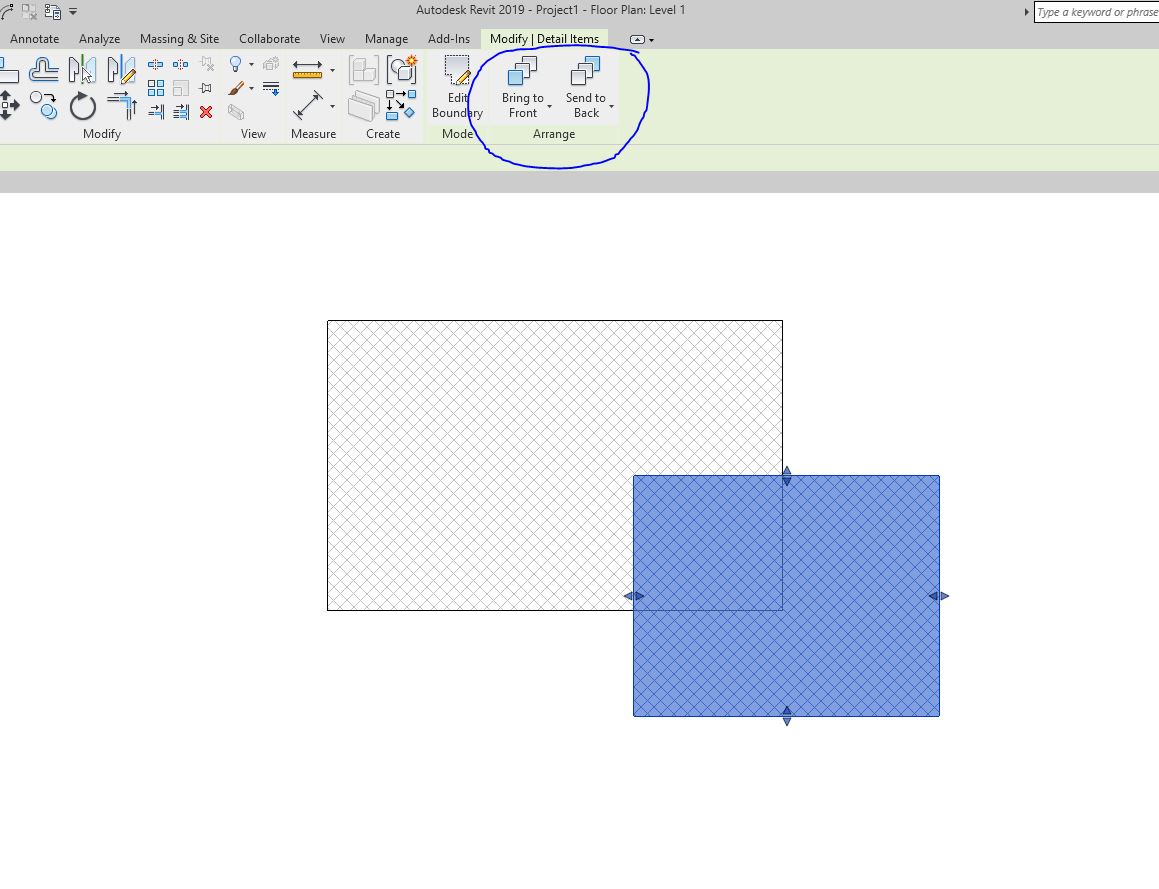
Task: Open the View ribbon tab
Action: point(332,38)
